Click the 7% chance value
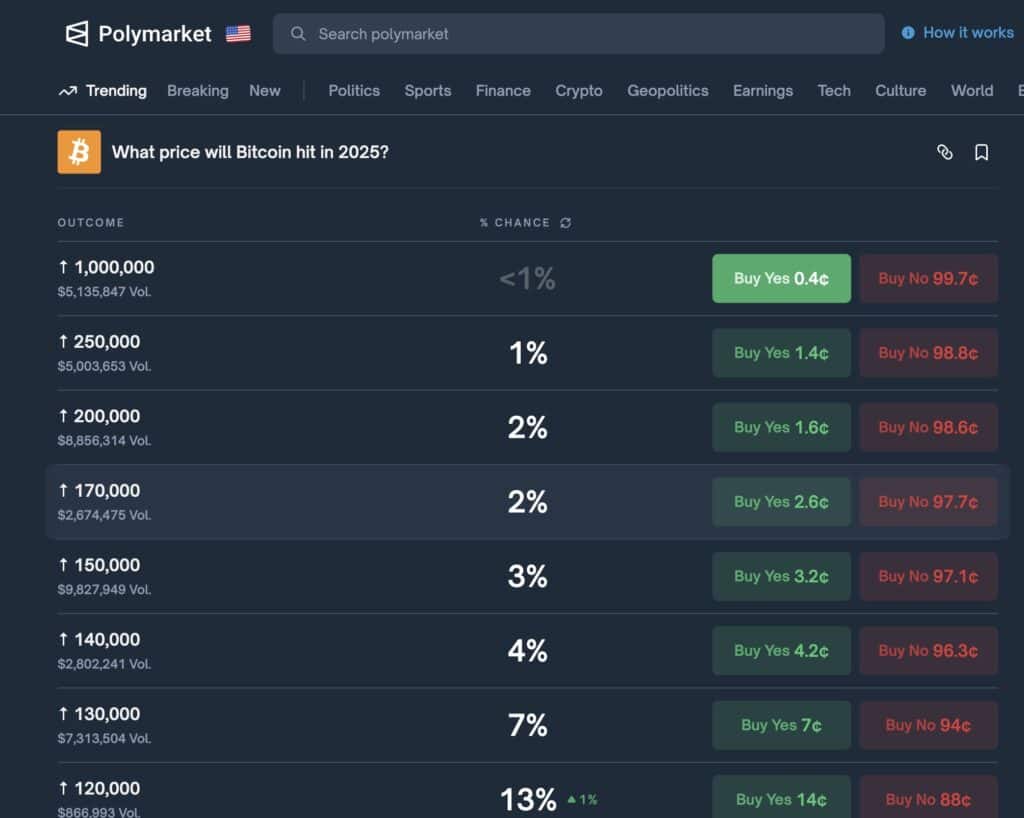 tap(528, 725)
